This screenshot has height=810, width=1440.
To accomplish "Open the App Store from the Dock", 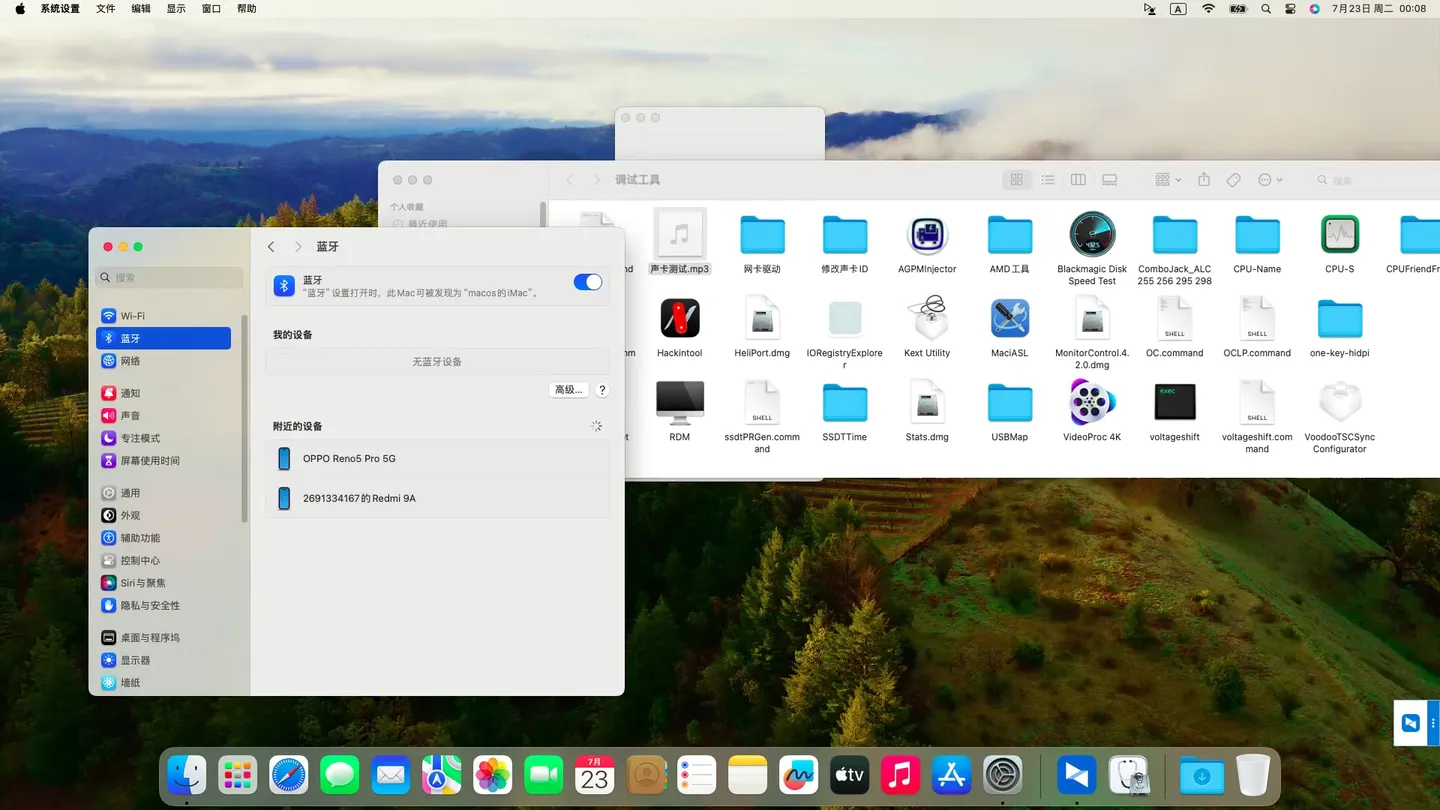I will coord(951,775).
